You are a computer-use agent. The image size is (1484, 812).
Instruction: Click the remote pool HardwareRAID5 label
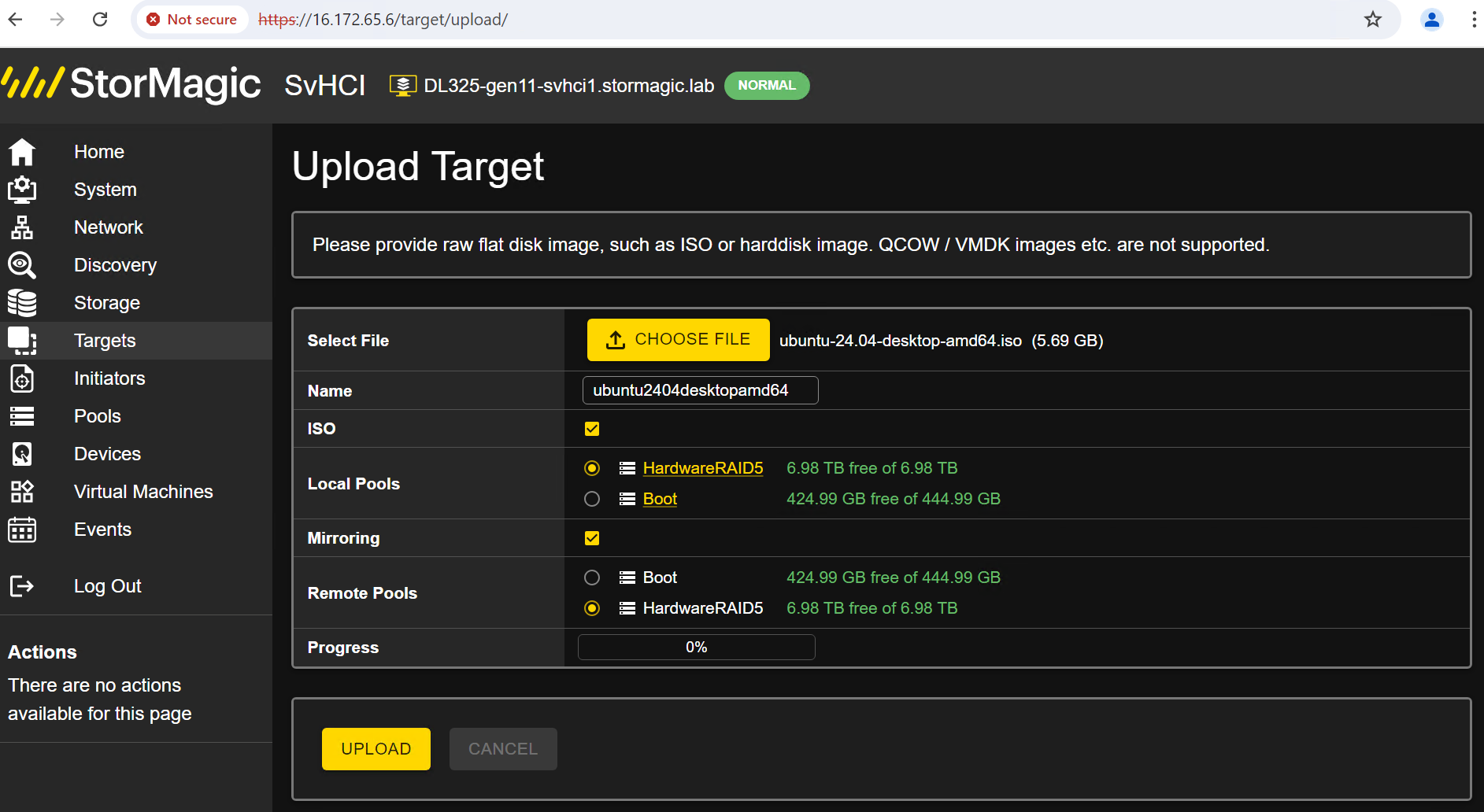tap(703, 608)
